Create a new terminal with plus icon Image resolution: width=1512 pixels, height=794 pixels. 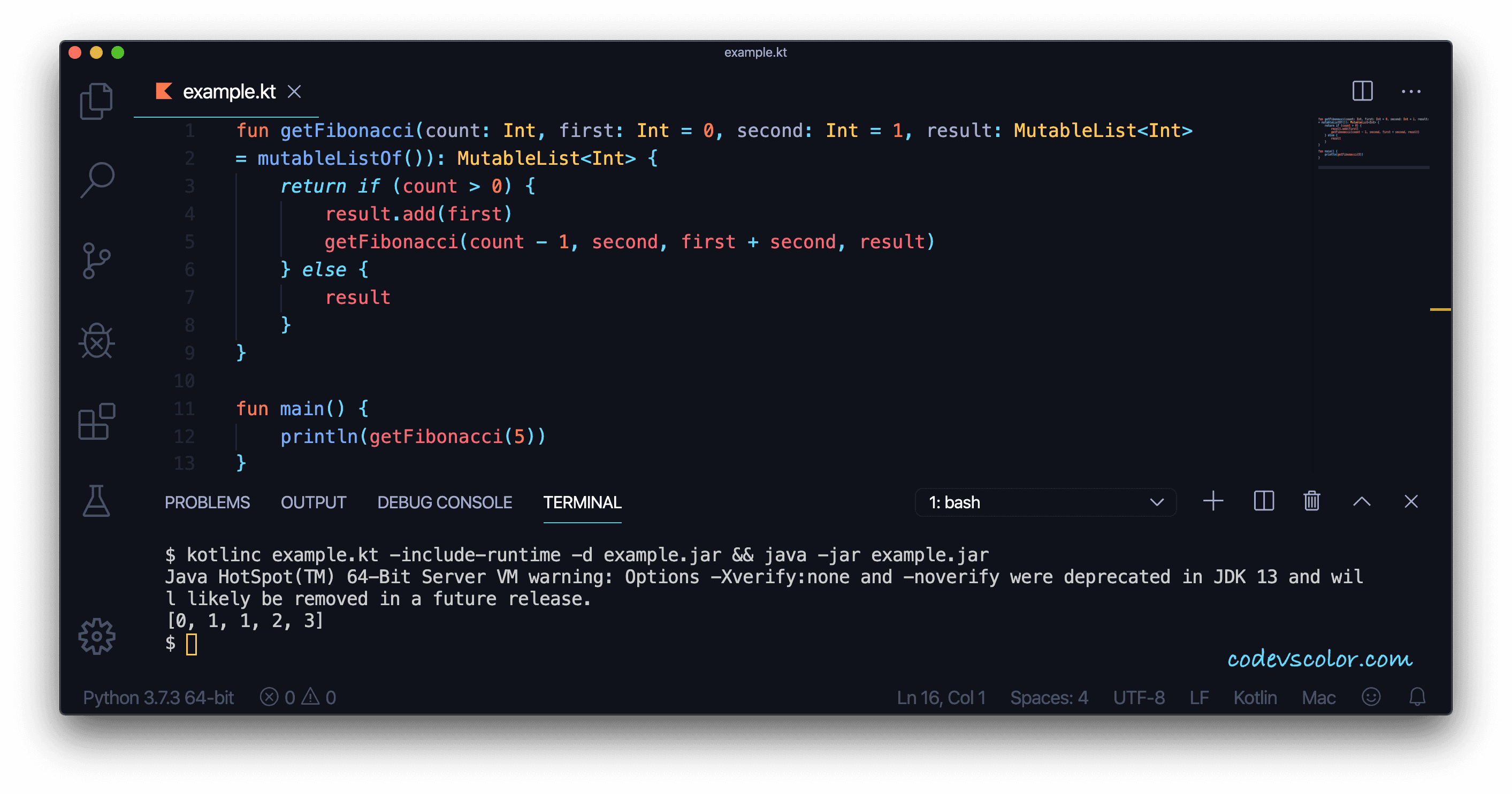1213,502
